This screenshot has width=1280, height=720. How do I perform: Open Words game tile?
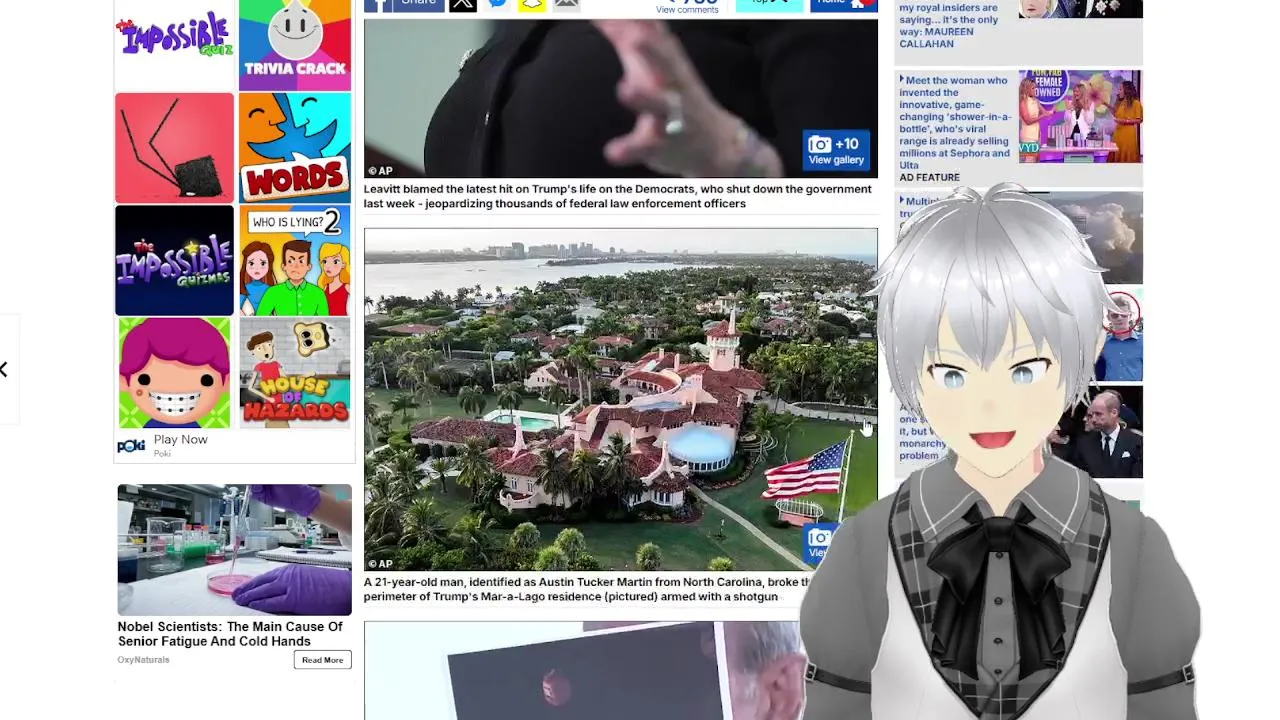pyautogui.click(x=295, y=148)
